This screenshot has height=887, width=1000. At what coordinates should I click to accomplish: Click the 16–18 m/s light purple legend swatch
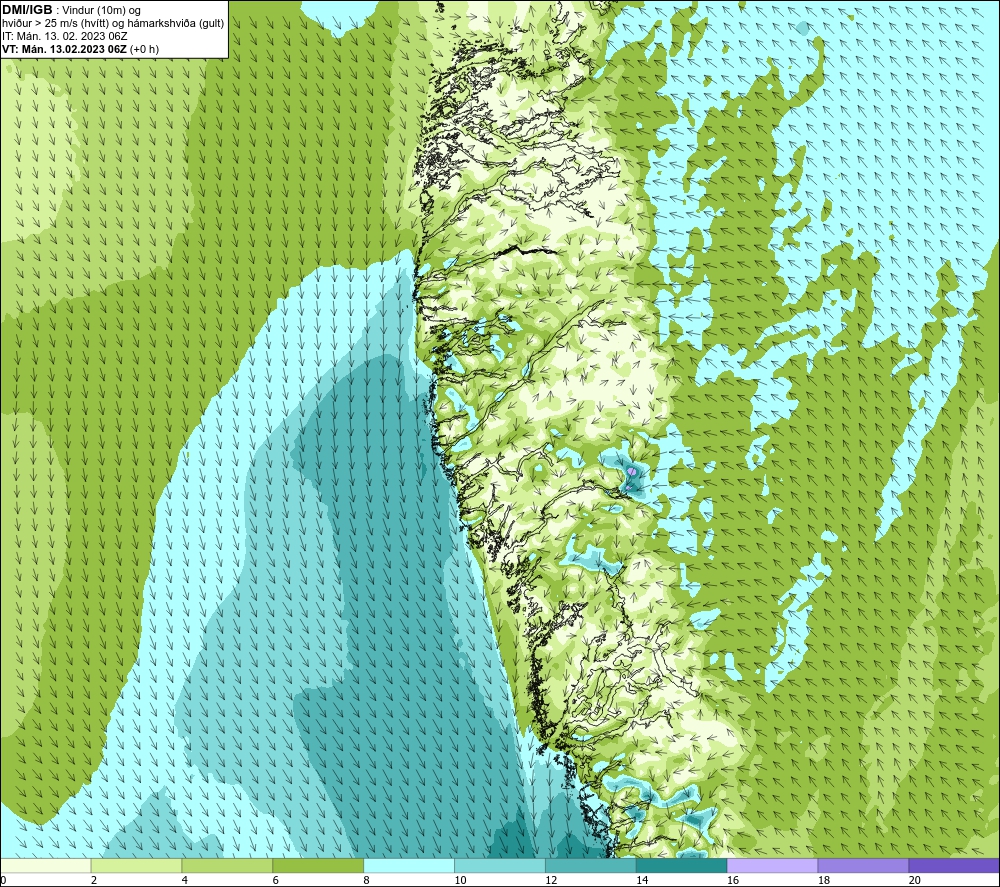pos(772,865)
